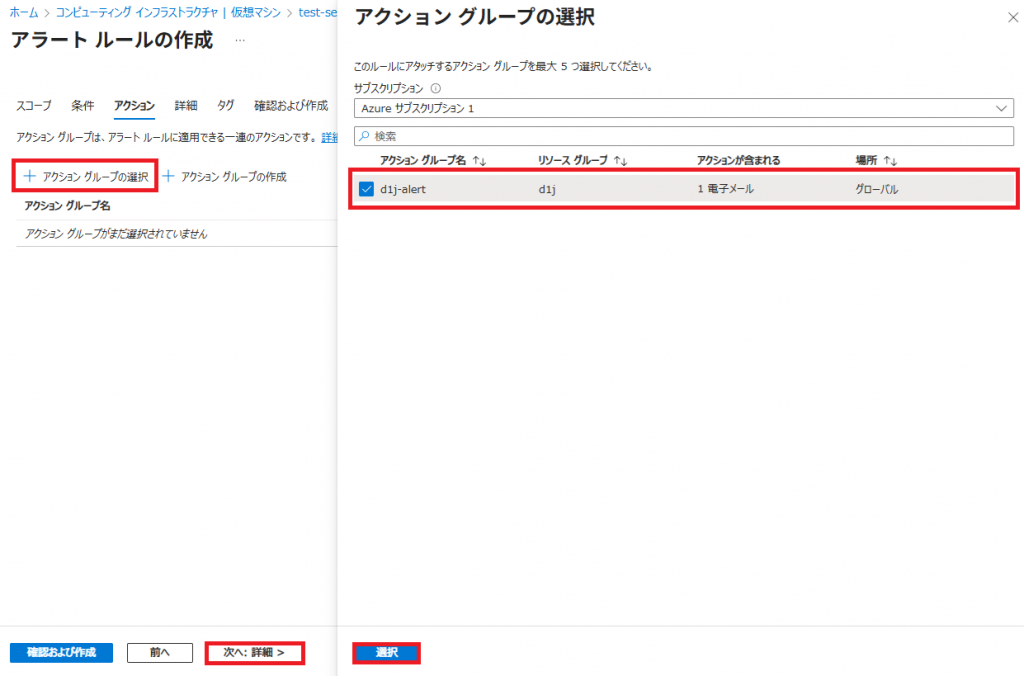Click the ホーム breadcrumb link
The height and width of the screenshot is (676, 1024).
(x=23, y=13)
